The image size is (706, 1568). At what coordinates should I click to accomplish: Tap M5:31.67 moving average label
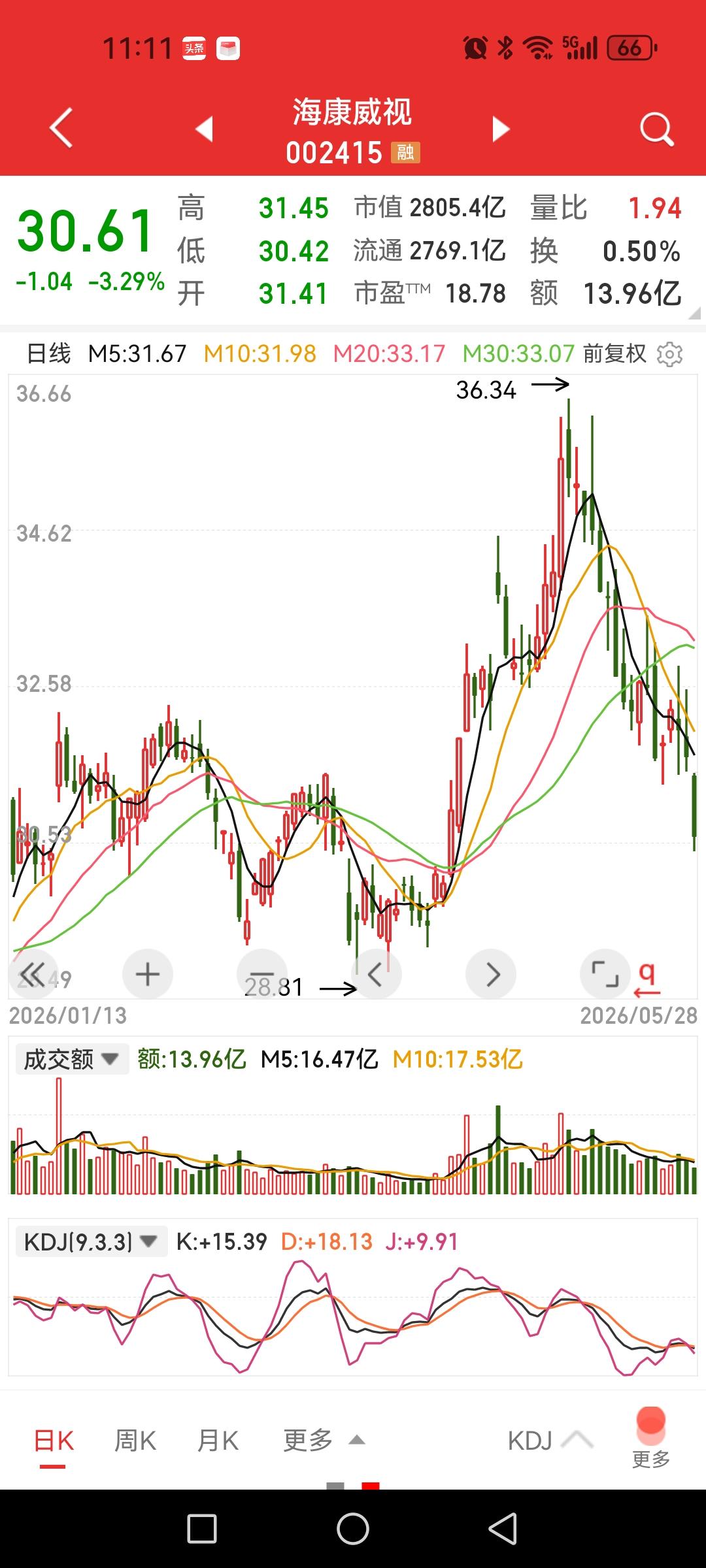pos(137,354)
